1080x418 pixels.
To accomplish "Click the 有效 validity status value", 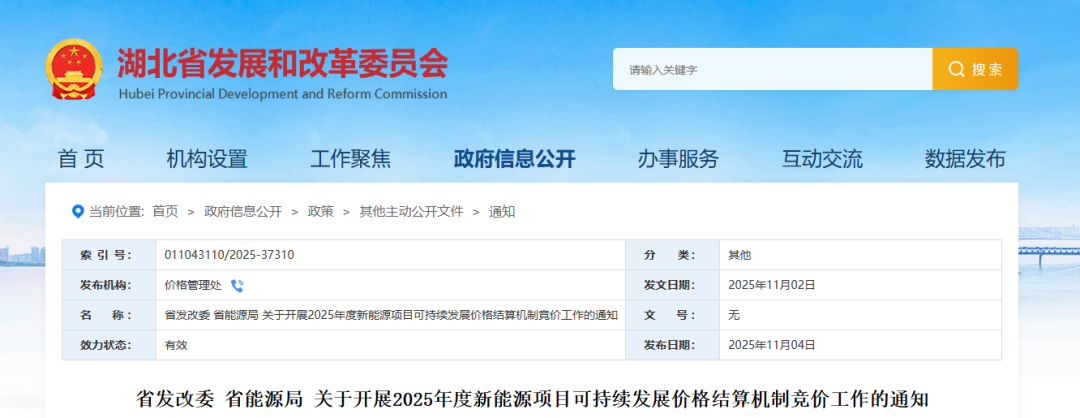I will tap(176, 345).
